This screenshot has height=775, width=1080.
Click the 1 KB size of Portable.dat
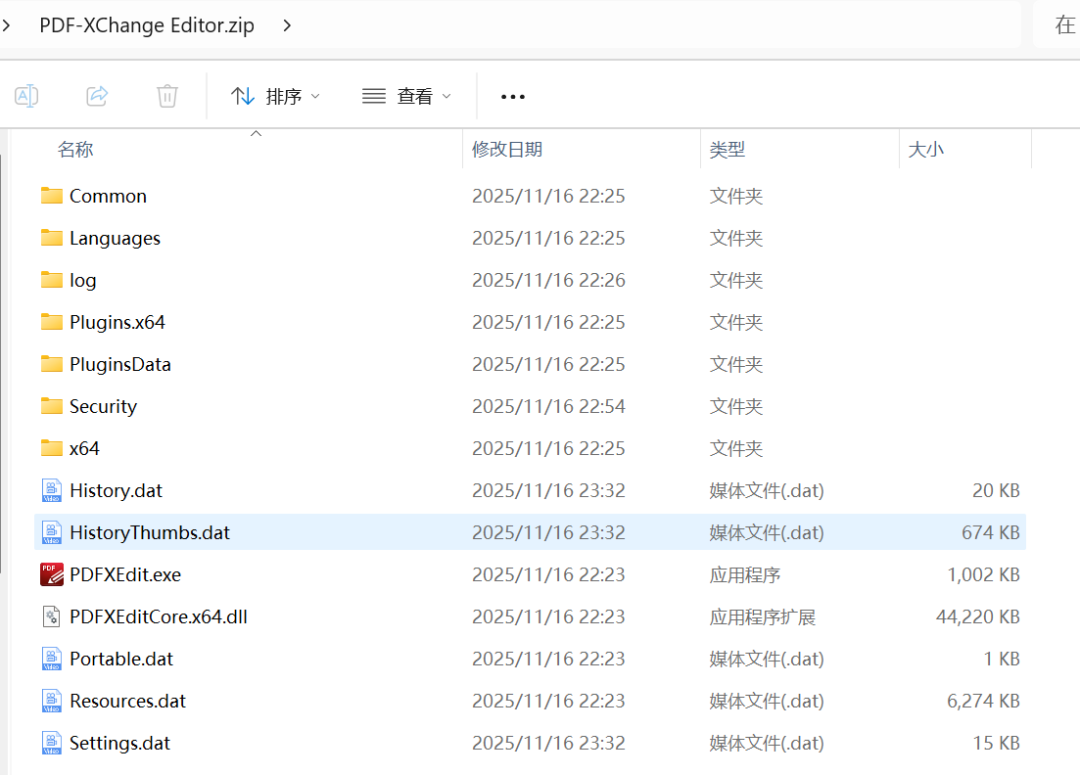click(x=1001, y=659)
